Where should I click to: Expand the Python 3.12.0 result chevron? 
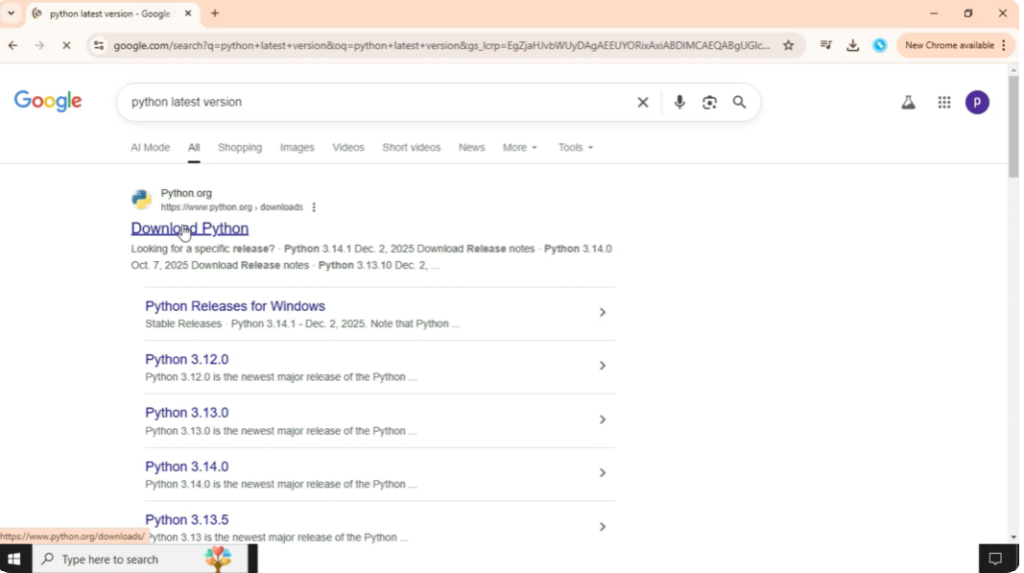(602, 366)
